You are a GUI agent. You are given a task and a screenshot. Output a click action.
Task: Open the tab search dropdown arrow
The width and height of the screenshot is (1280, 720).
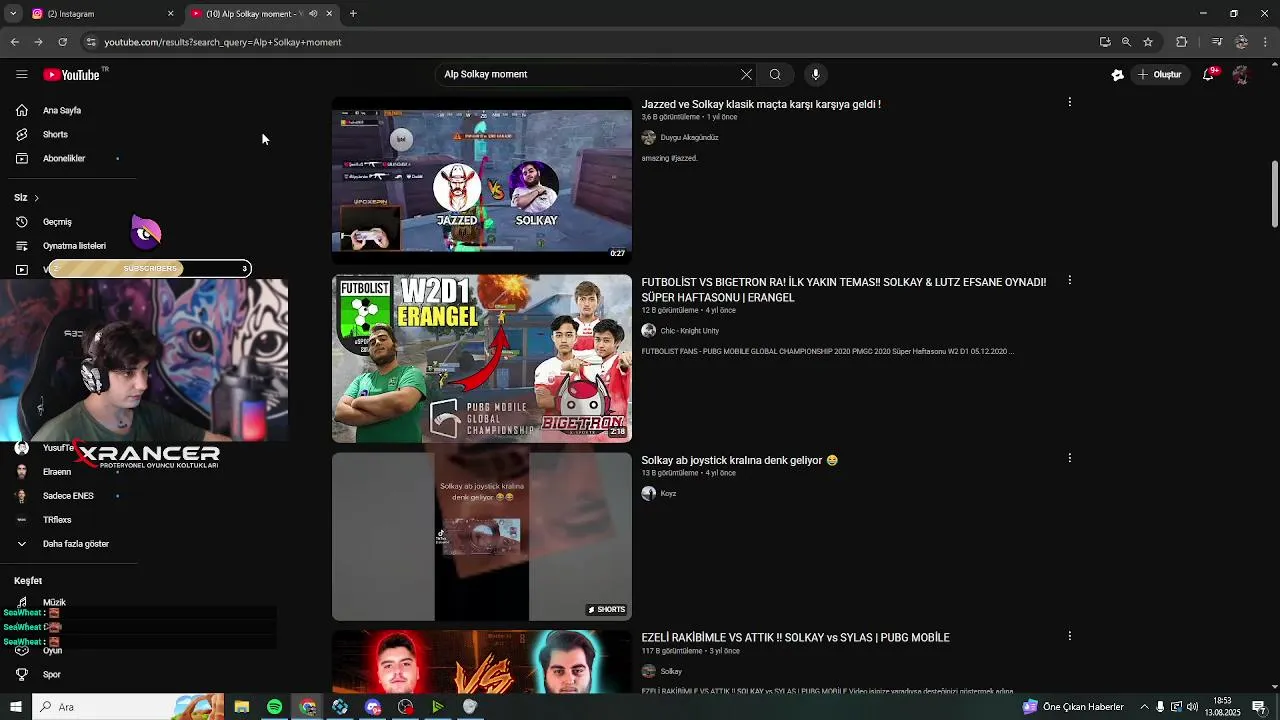(13, 14)
